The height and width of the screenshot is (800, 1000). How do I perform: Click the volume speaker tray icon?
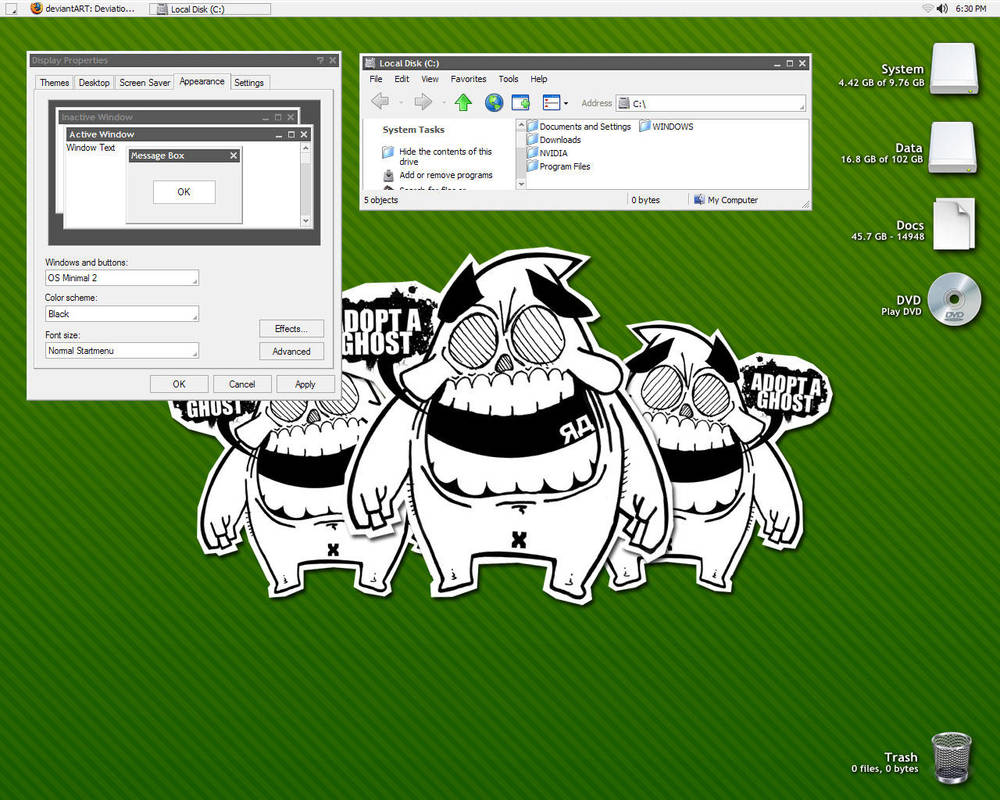click(942, 8)
